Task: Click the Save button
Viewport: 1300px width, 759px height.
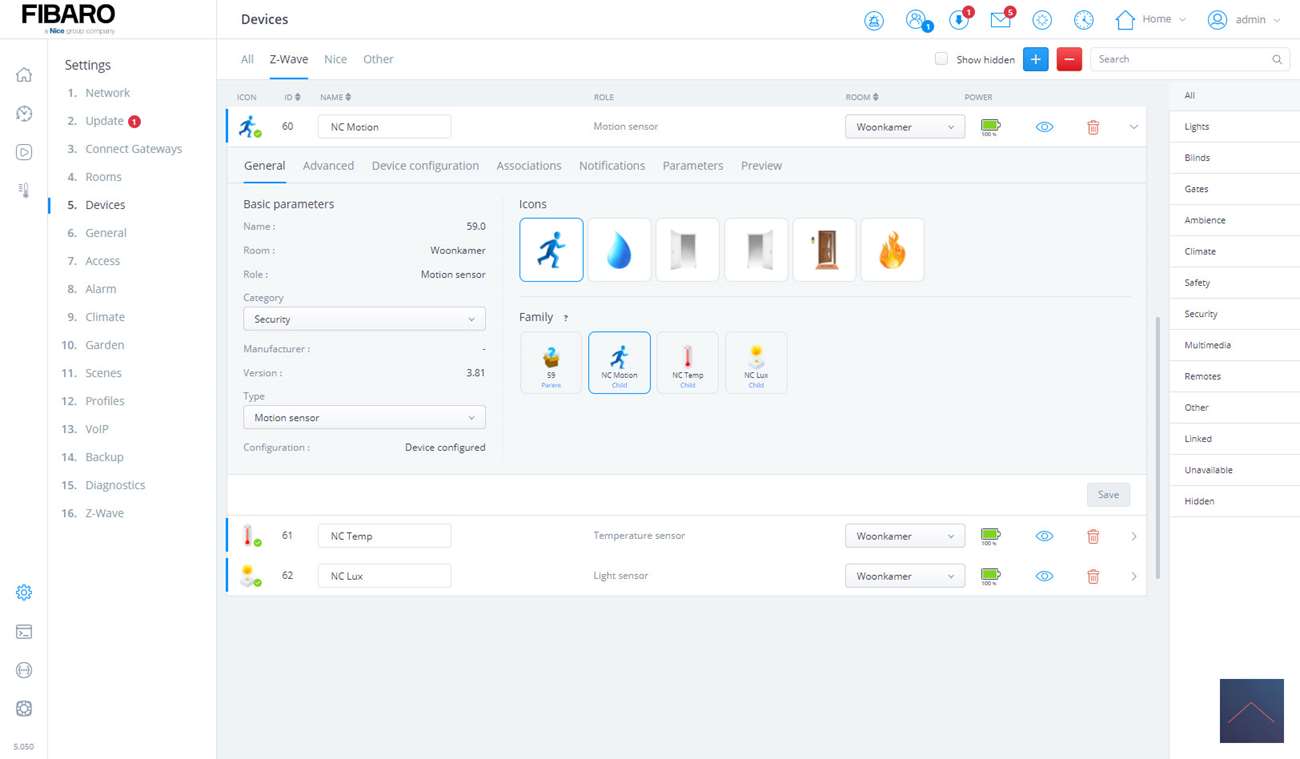Action: (x=1108, y=495)
